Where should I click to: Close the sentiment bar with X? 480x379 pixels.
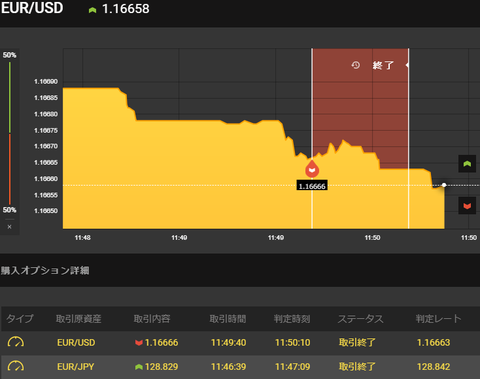click(x=9, y=227)
